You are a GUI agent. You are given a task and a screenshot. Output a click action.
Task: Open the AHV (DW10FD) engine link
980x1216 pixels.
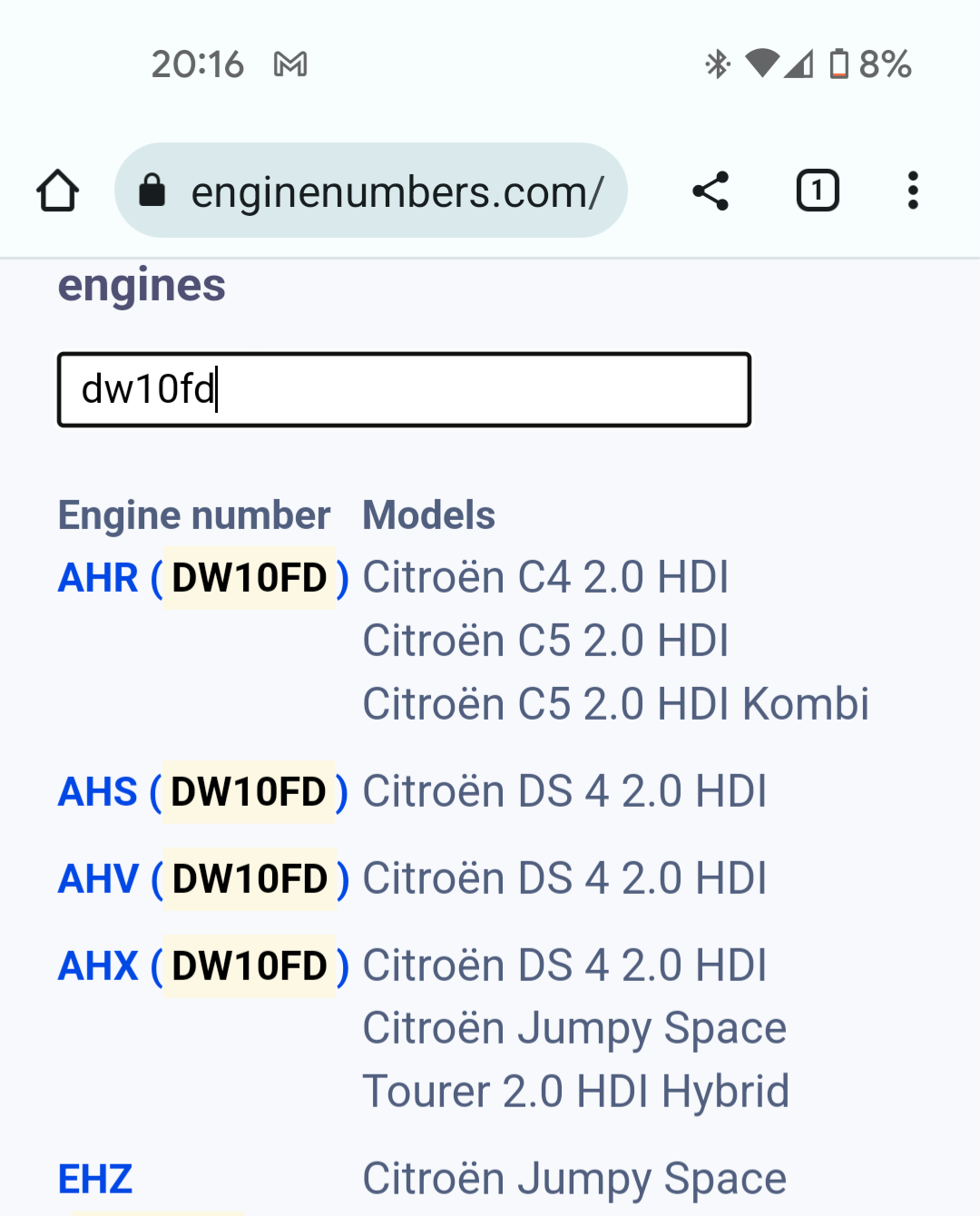(x=203, y=879)
